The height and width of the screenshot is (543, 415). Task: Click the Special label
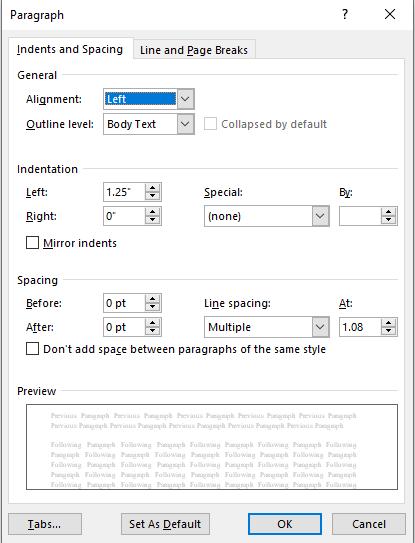coord(223,192)
